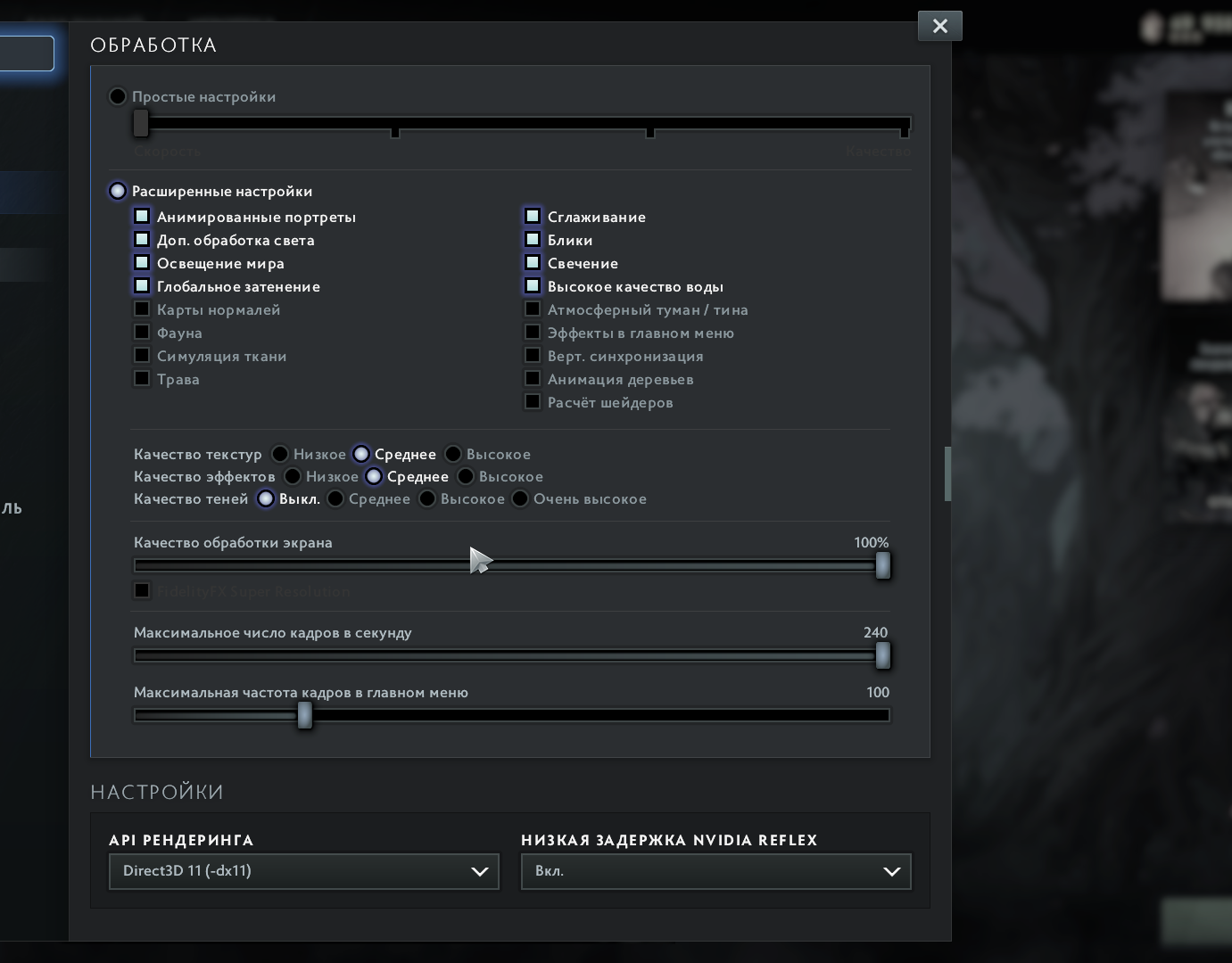Enable Трава checkbox
The image size is (1232, 963).
pos(142,378)
